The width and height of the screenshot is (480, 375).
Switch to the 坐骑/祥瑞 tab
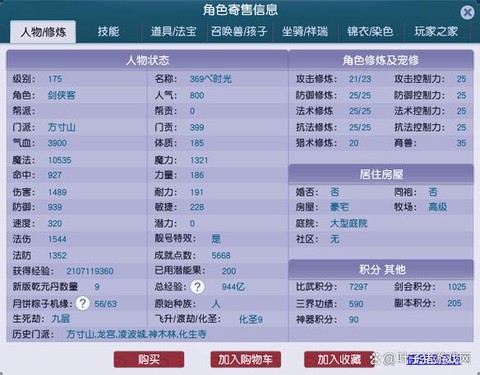pyautogui.click(x=305, y=32)
